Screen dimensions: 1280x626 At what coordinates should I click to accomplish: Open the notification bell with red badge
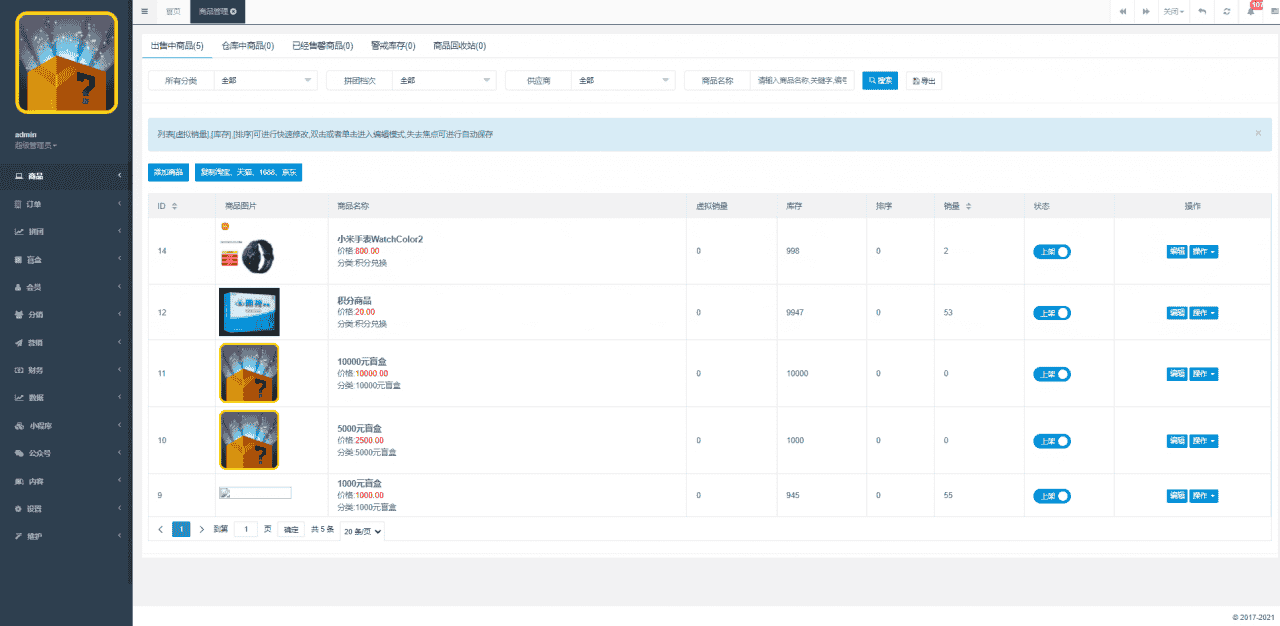tap(1250, 11)
